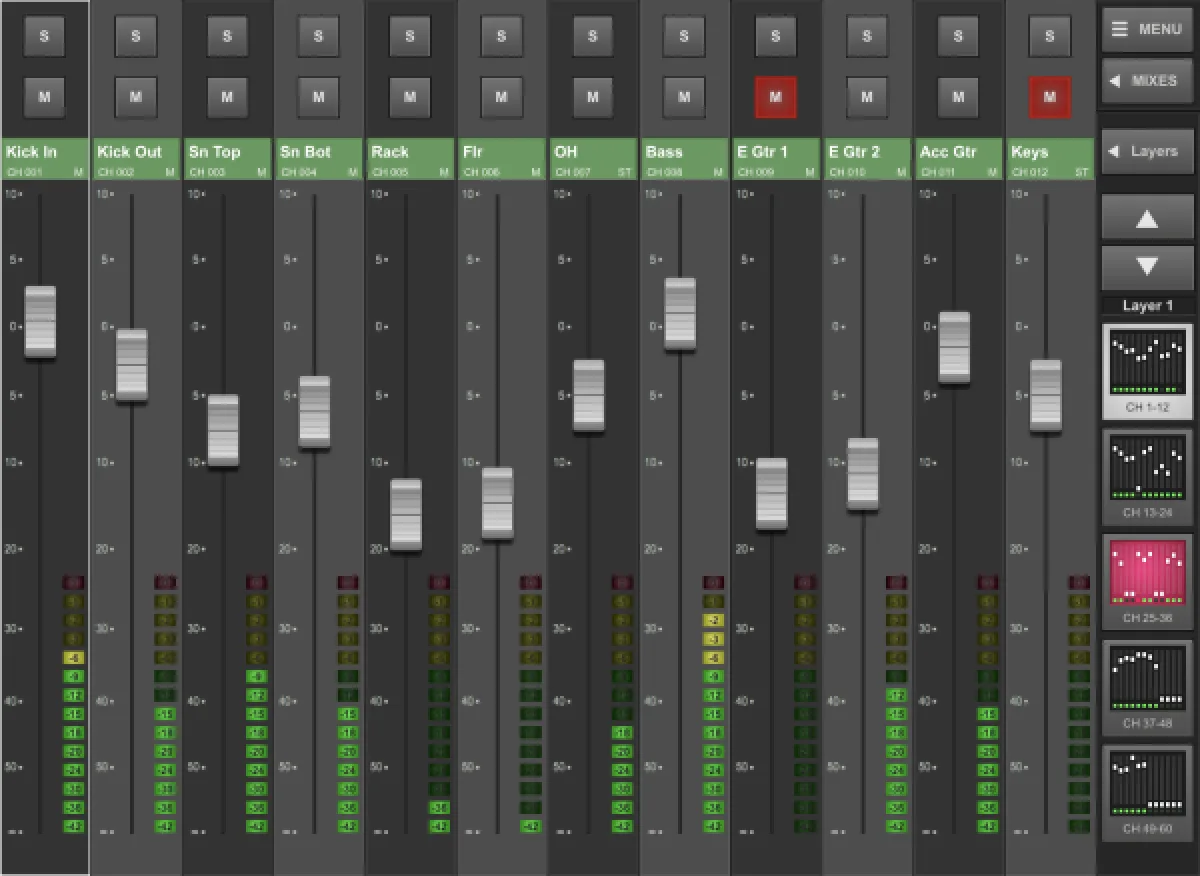Click the Bass fader knob
The width and height of the screenshot is (1200, 876).
680,314
